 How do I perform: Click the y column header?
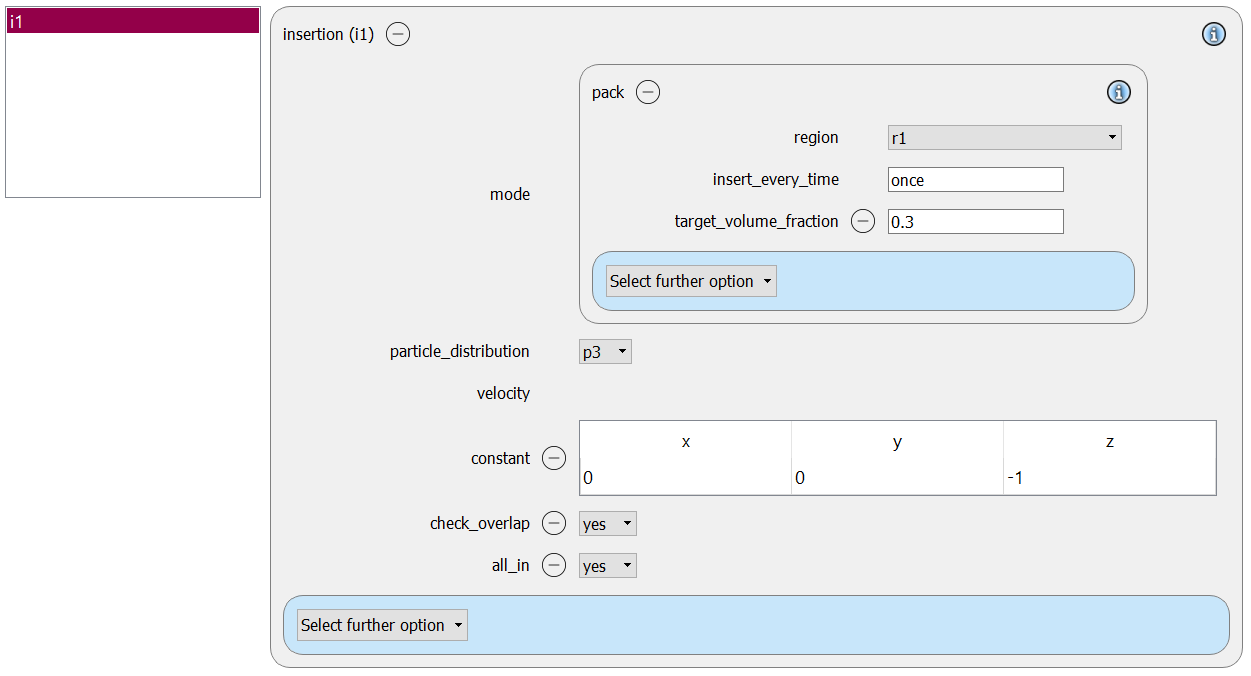897,442
